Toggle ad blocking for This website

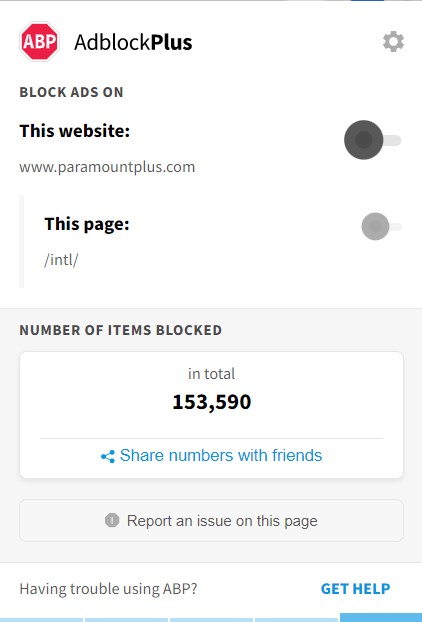tap(372, 140)
